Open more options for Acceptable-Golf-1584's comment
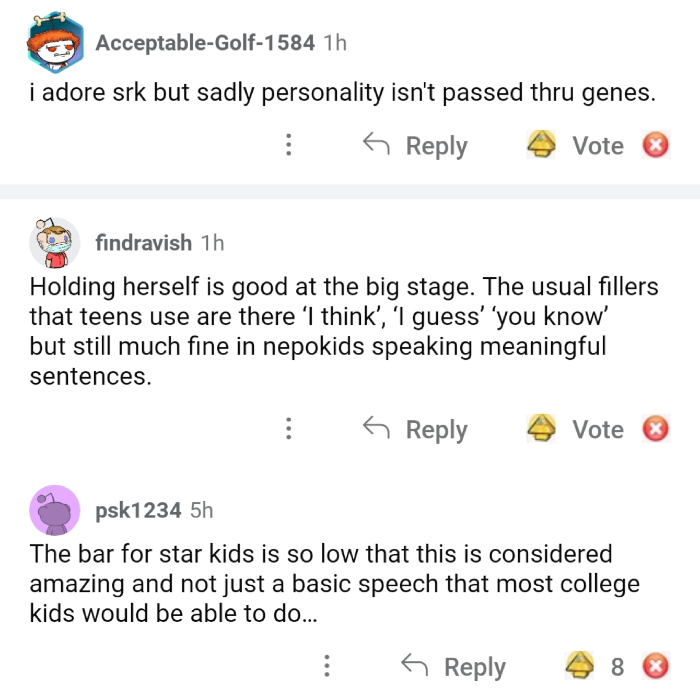The width and height of the screenshot is (700, 690). point(289,146)
